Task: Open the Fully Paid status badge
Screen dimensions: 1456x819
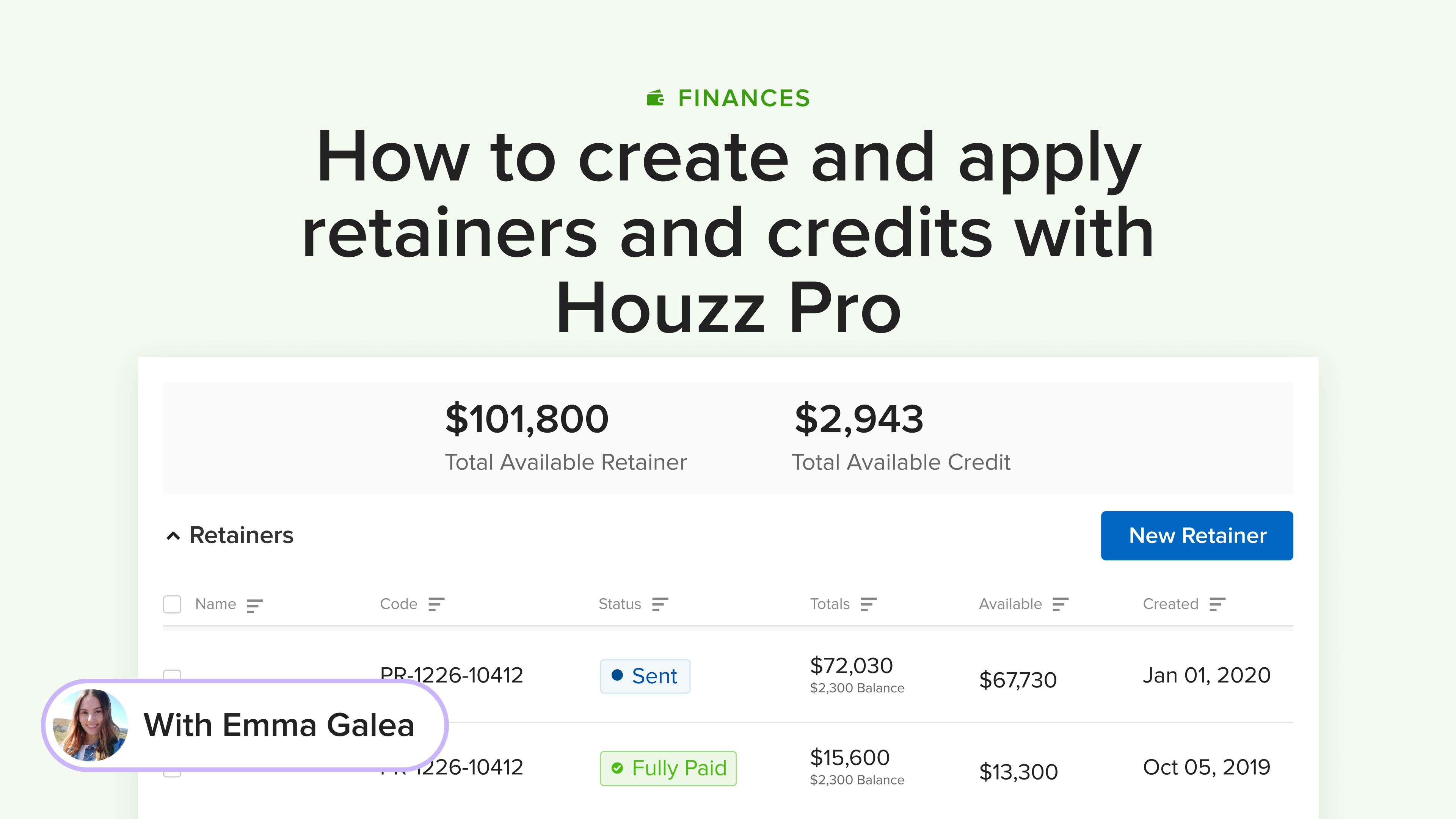Action: pos(668,768)
